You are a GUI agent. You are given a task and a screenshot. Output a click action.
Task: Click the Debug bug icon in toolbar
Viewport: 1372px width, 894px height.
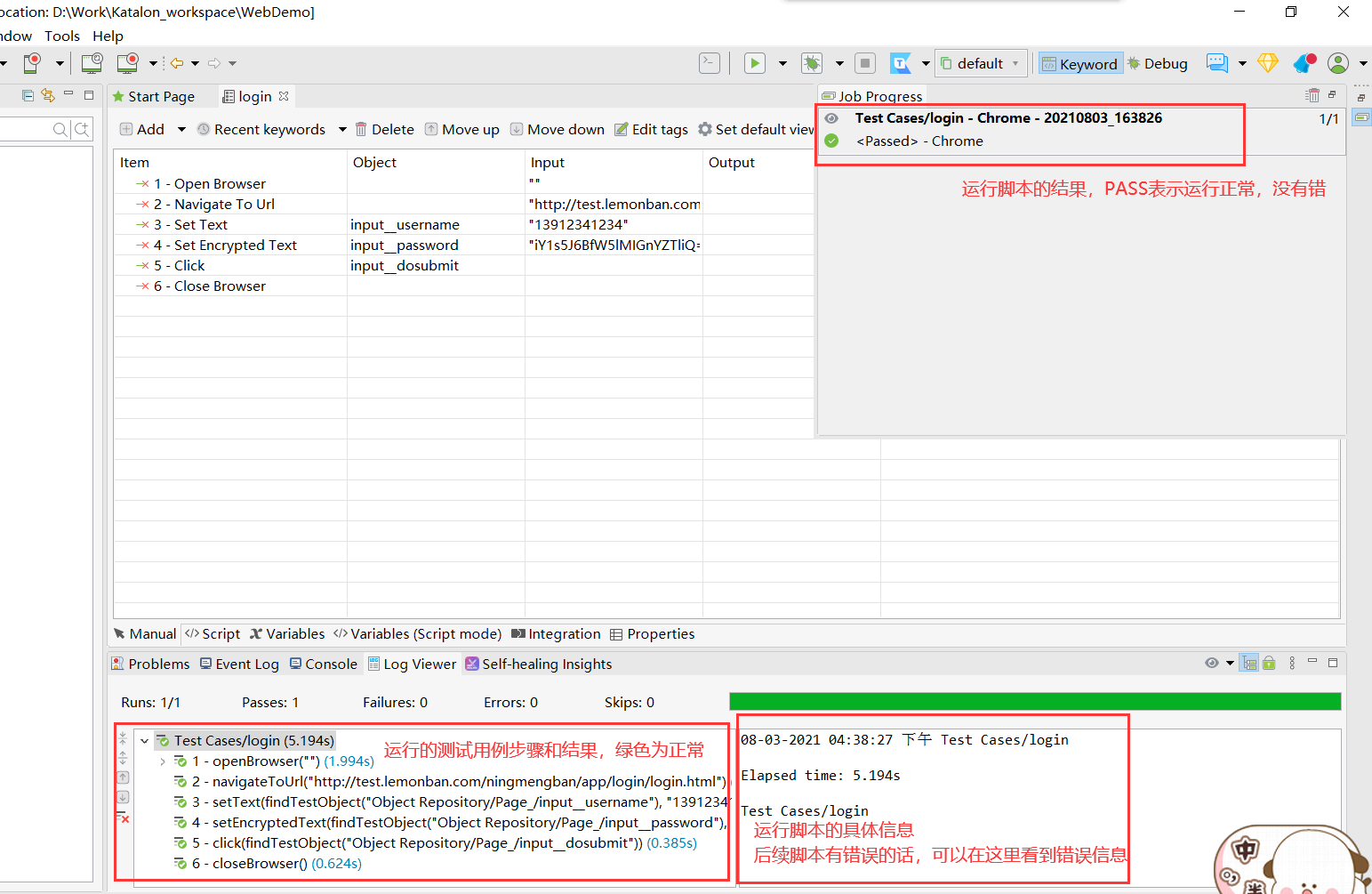click(811, 63)
